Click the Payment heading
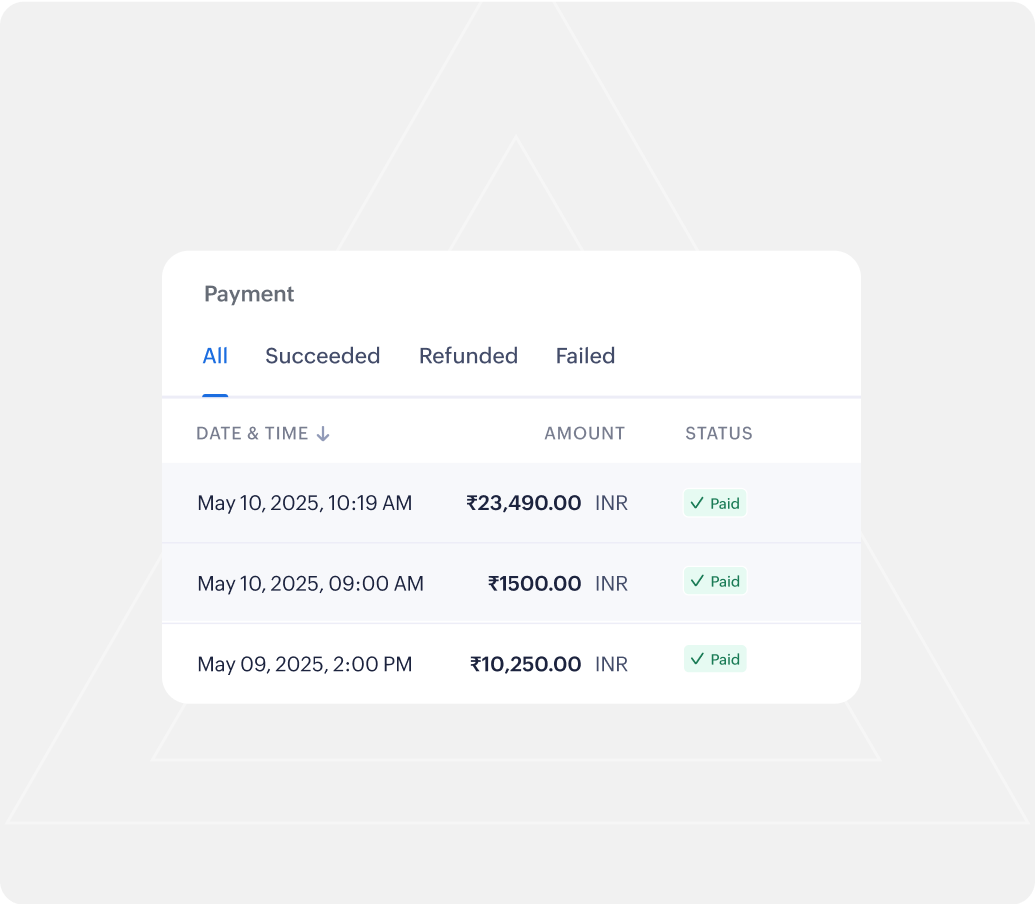 (248, 293)
